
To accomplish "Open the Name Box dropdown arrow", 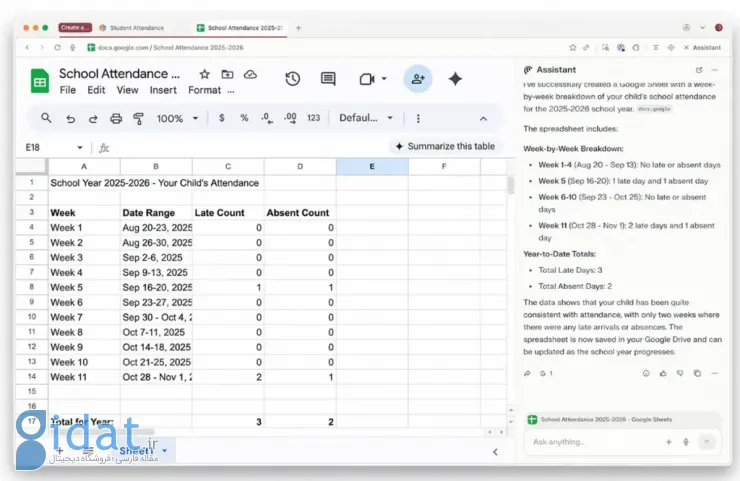I will click(x=79, y=147).
